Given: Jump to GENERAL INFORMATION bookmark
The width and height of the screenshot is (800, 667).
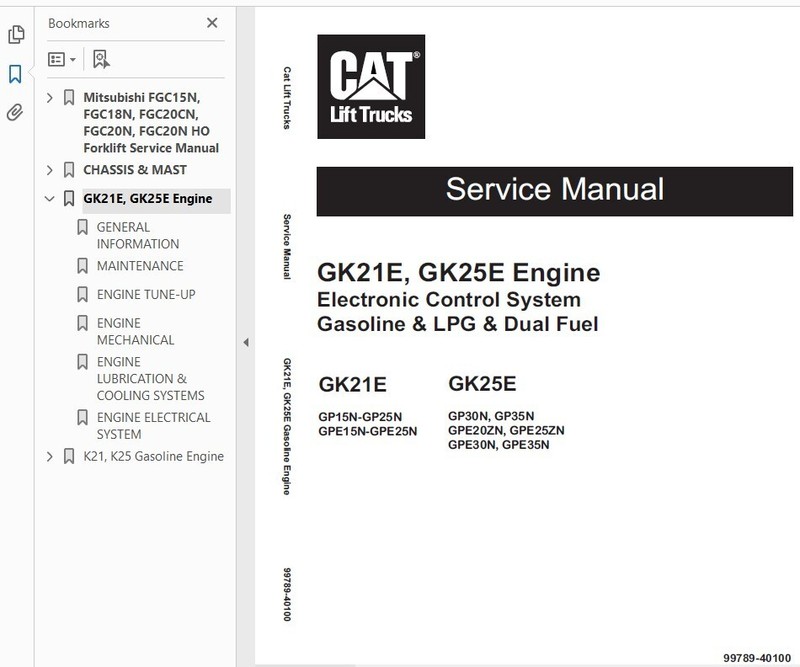Looking at the screenshot, I should [x=138, y=235].
